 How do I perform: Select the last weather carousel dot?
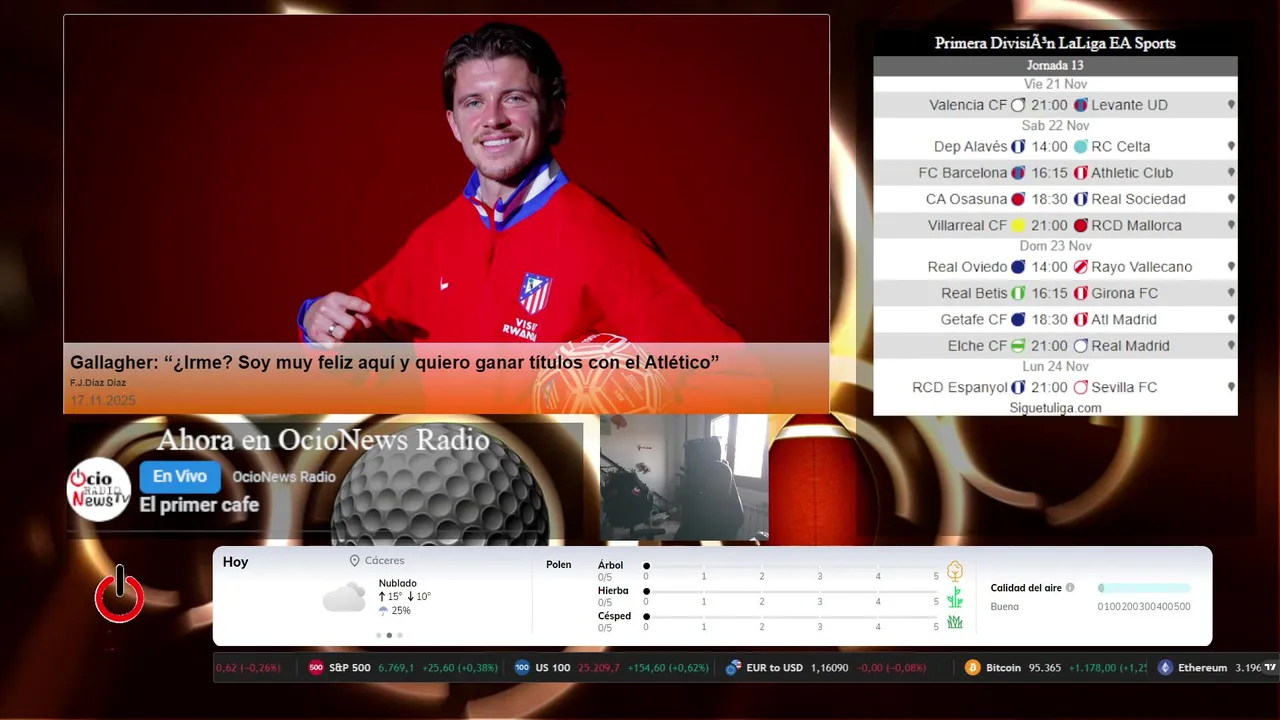click(x=400, y=635)
